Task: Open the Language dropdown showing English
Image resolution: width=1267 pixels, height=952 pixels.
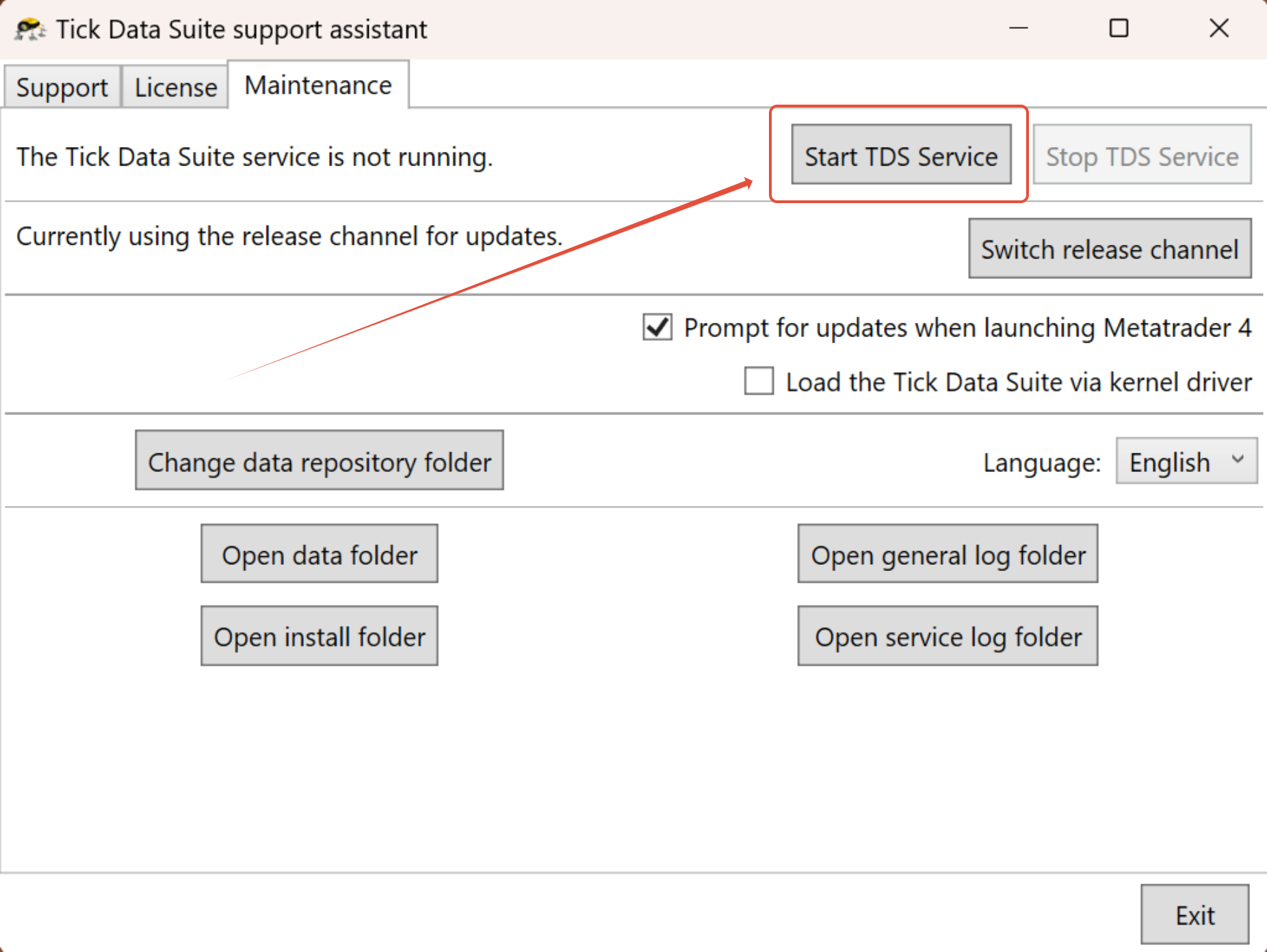Action: pos(1186,461)
